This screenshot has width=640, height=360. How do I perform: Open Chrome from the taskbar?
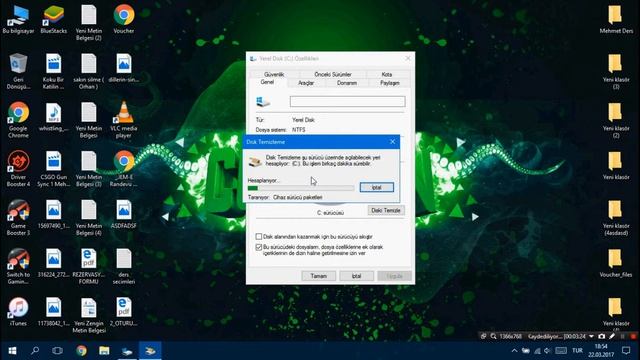(x=81, y=351)
